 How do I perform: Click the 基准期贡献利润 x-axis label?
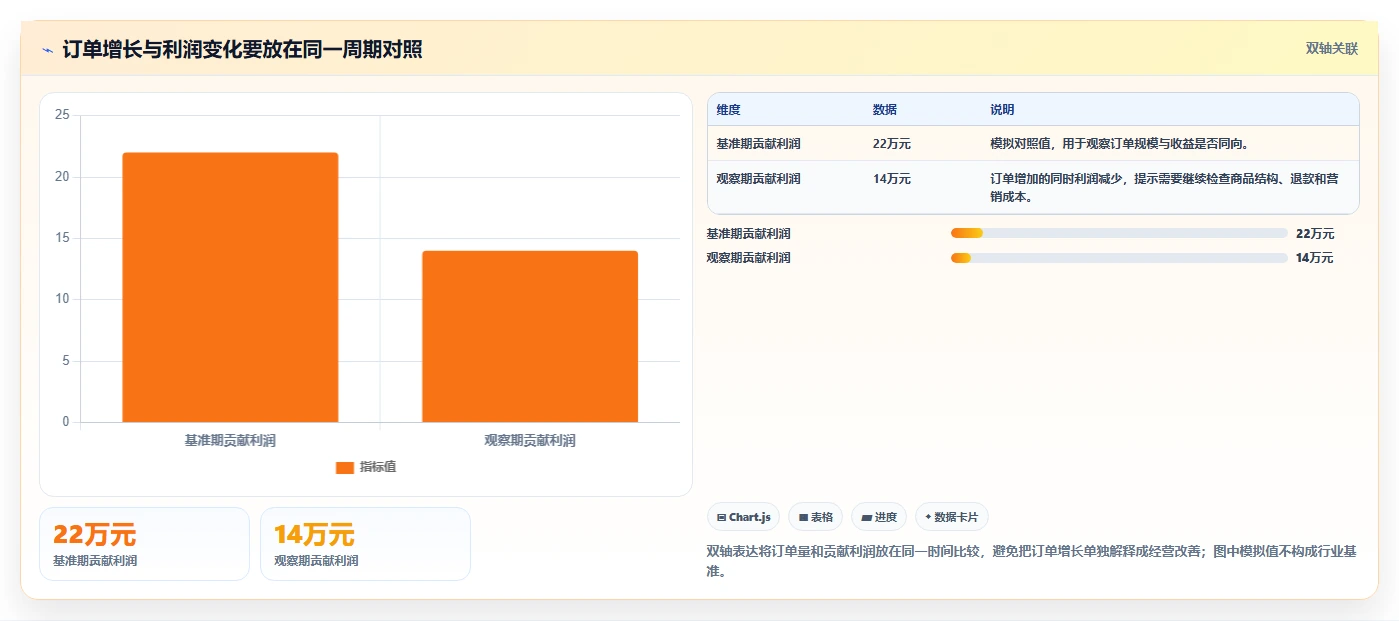(230, 440)
